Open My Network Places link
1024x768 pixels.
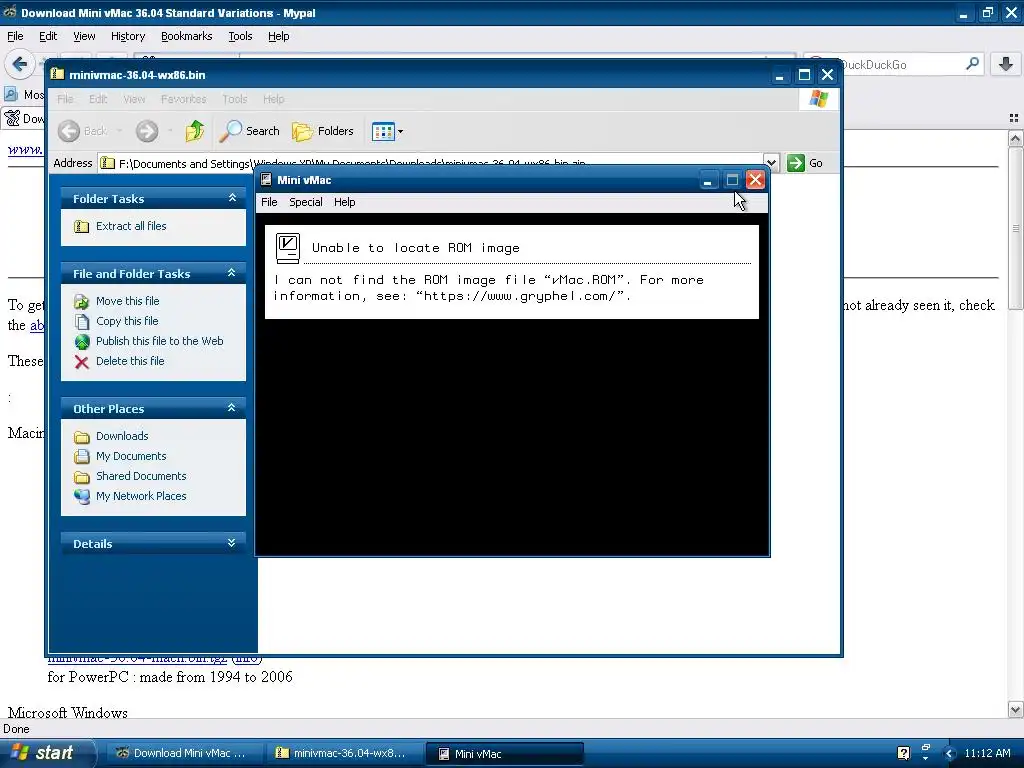pyautogui.click(x=141, y=496)
